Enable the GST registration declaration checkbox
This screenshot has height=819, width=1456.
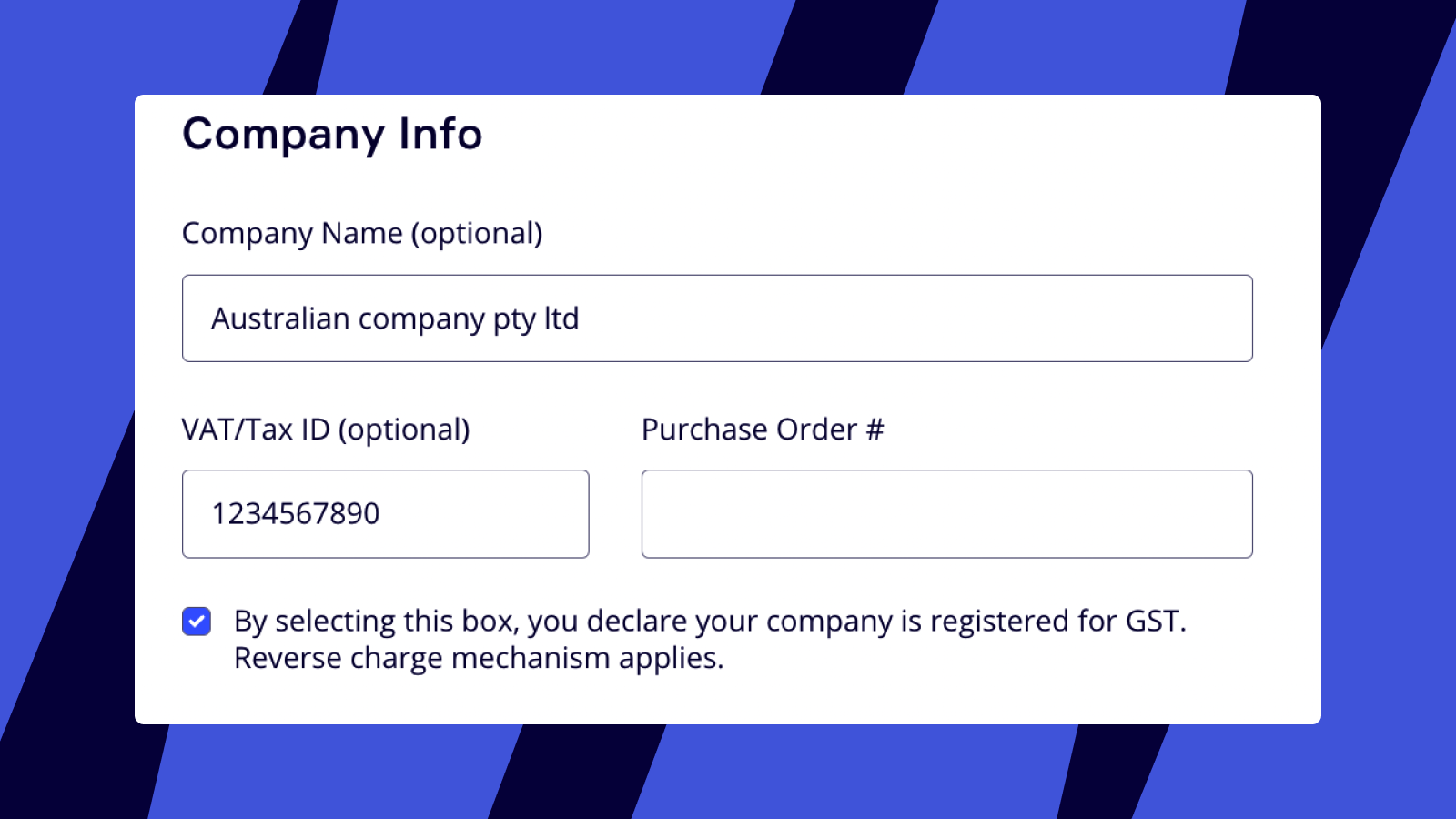tap(196, 621)
